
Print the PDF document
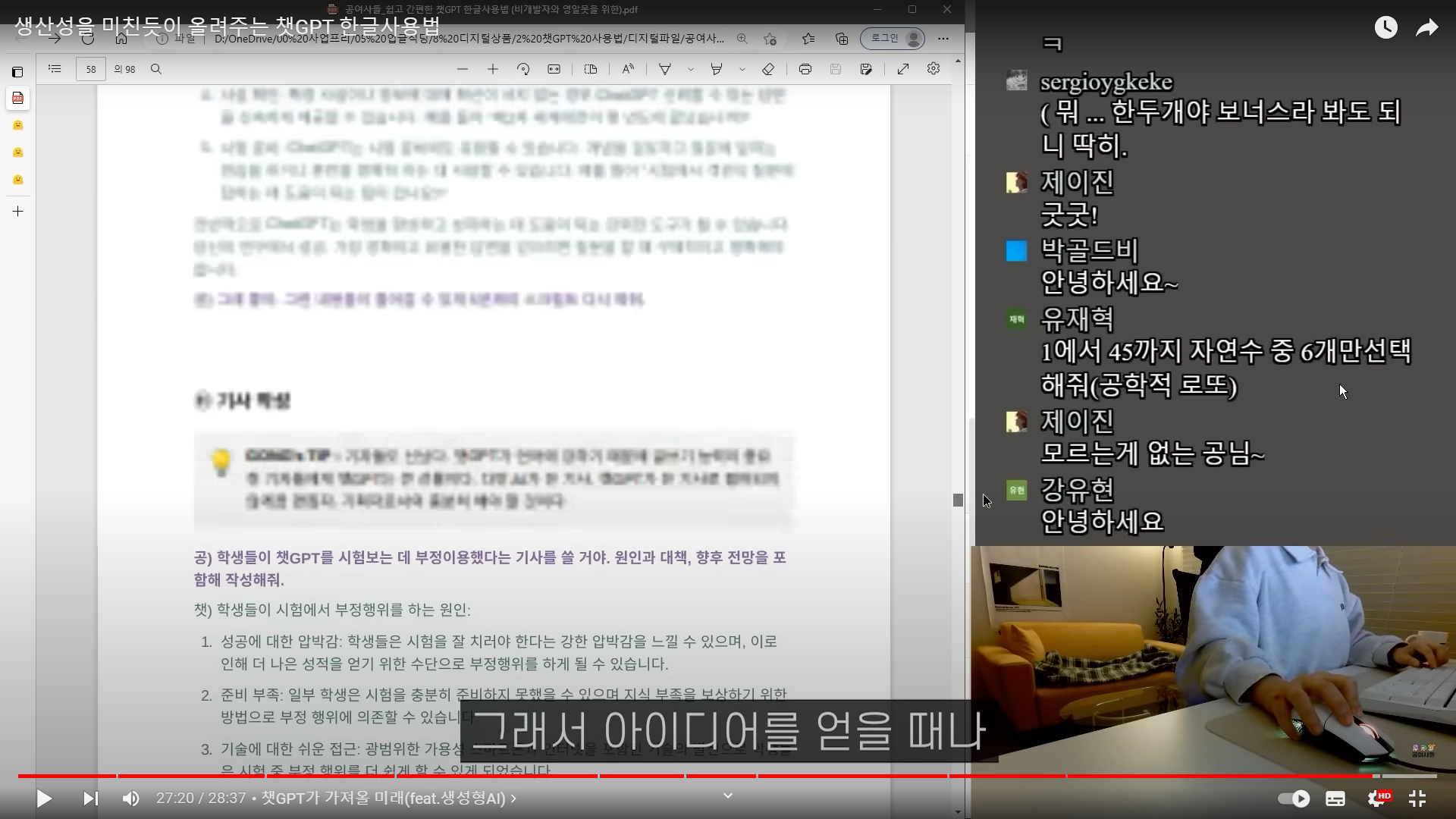coord(805,69)
